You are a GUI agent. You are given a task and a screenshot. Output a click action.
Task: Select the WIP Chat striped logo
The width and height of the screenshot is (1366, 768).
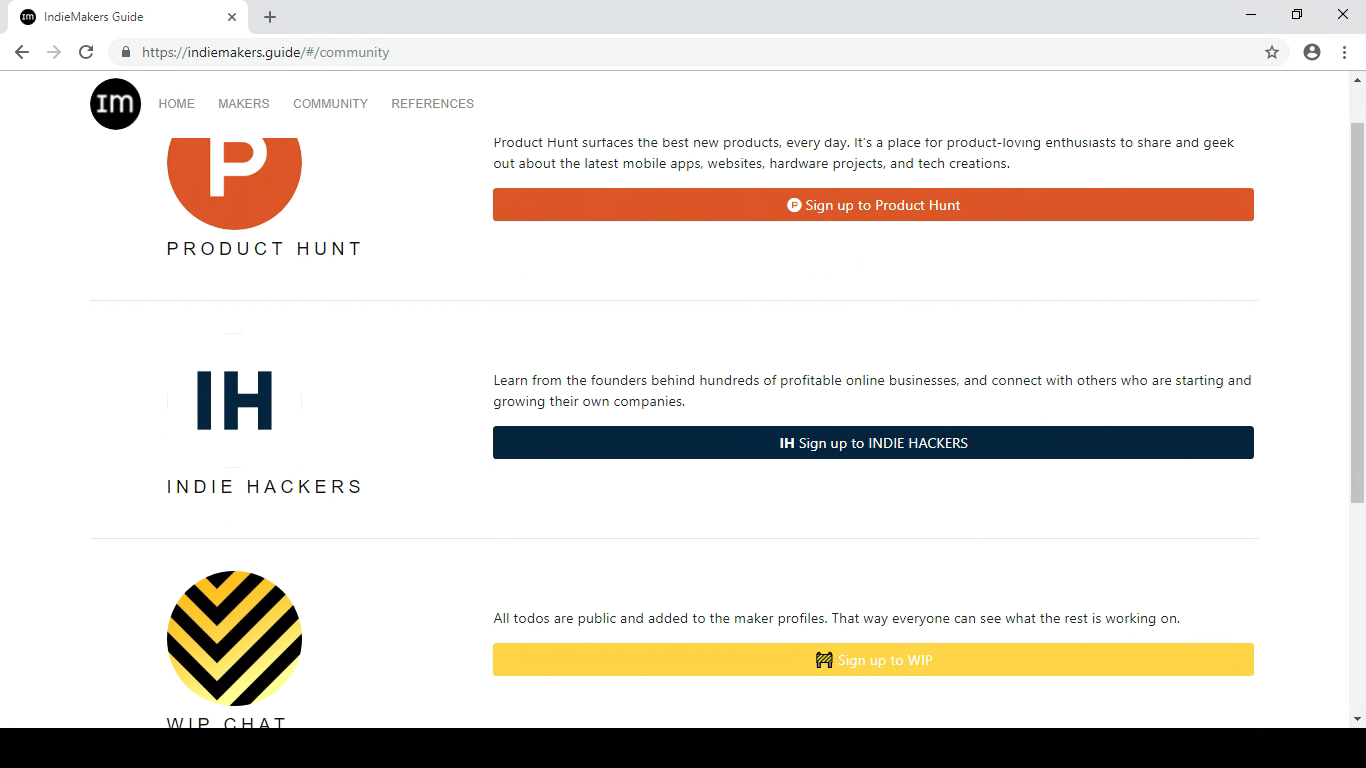click(234, 639)
